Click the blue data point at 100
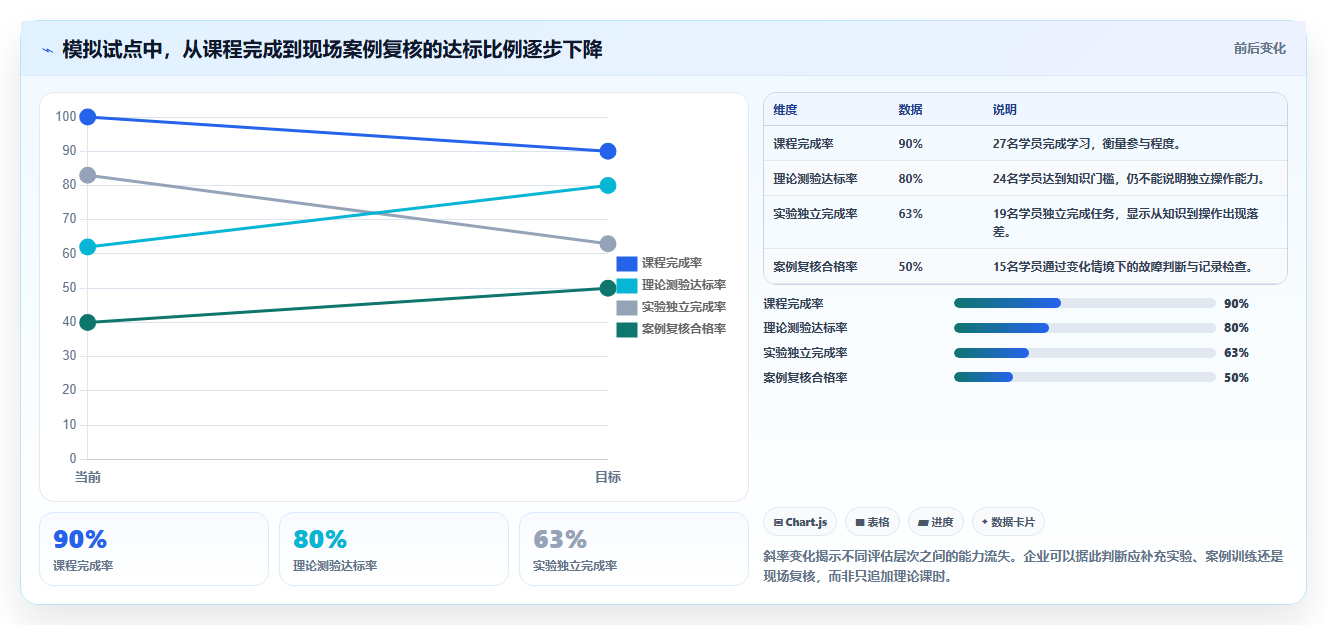The image size is (1327, 625). pos(88,117)
